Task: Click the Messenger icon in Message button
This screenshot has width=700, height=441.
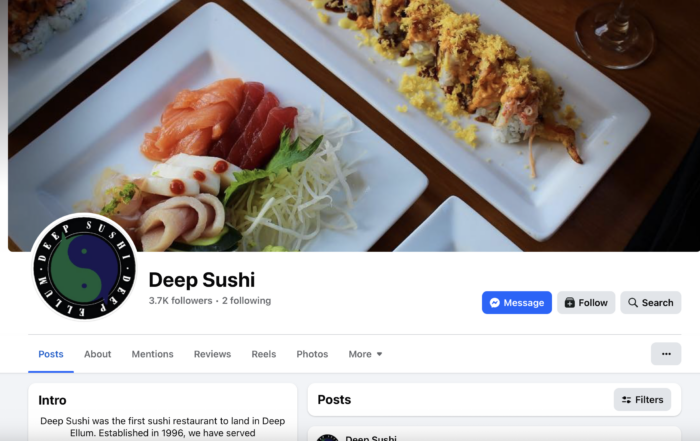Action: (x=494, y=303)
